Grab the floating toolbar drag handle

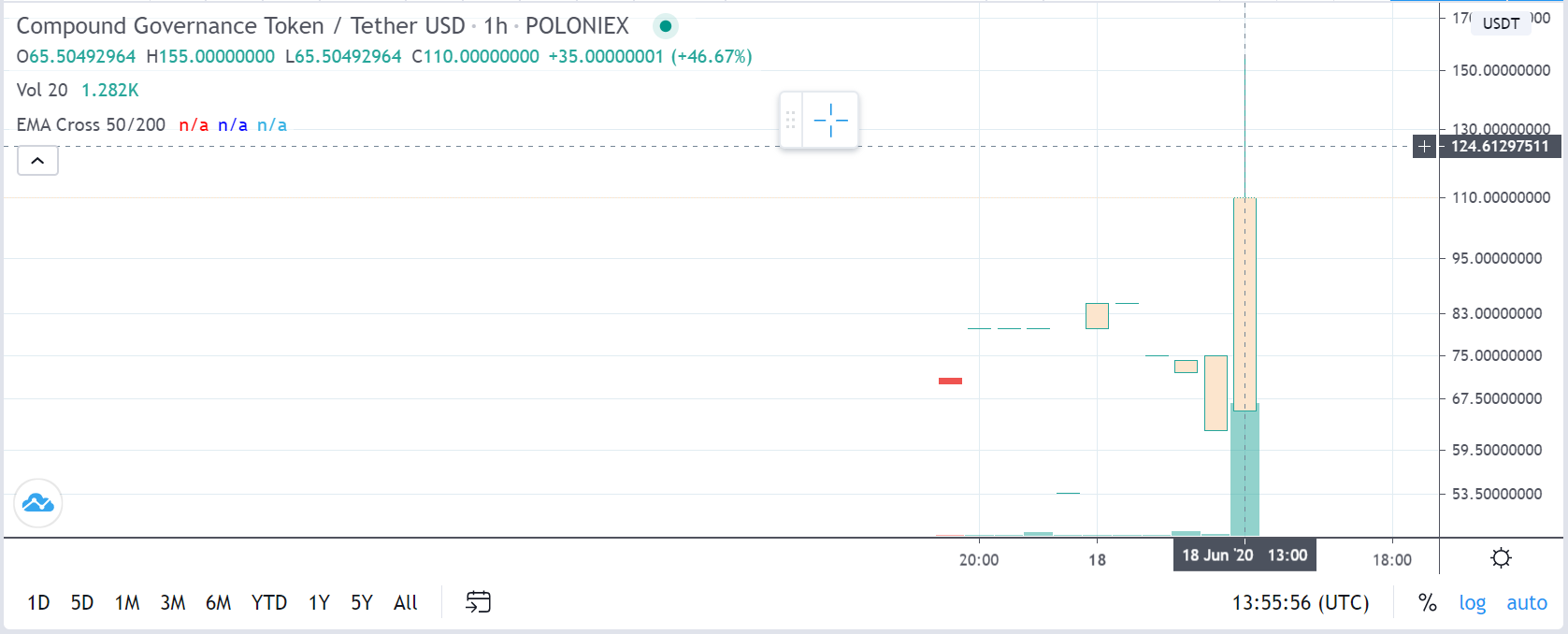click(790, 121)
